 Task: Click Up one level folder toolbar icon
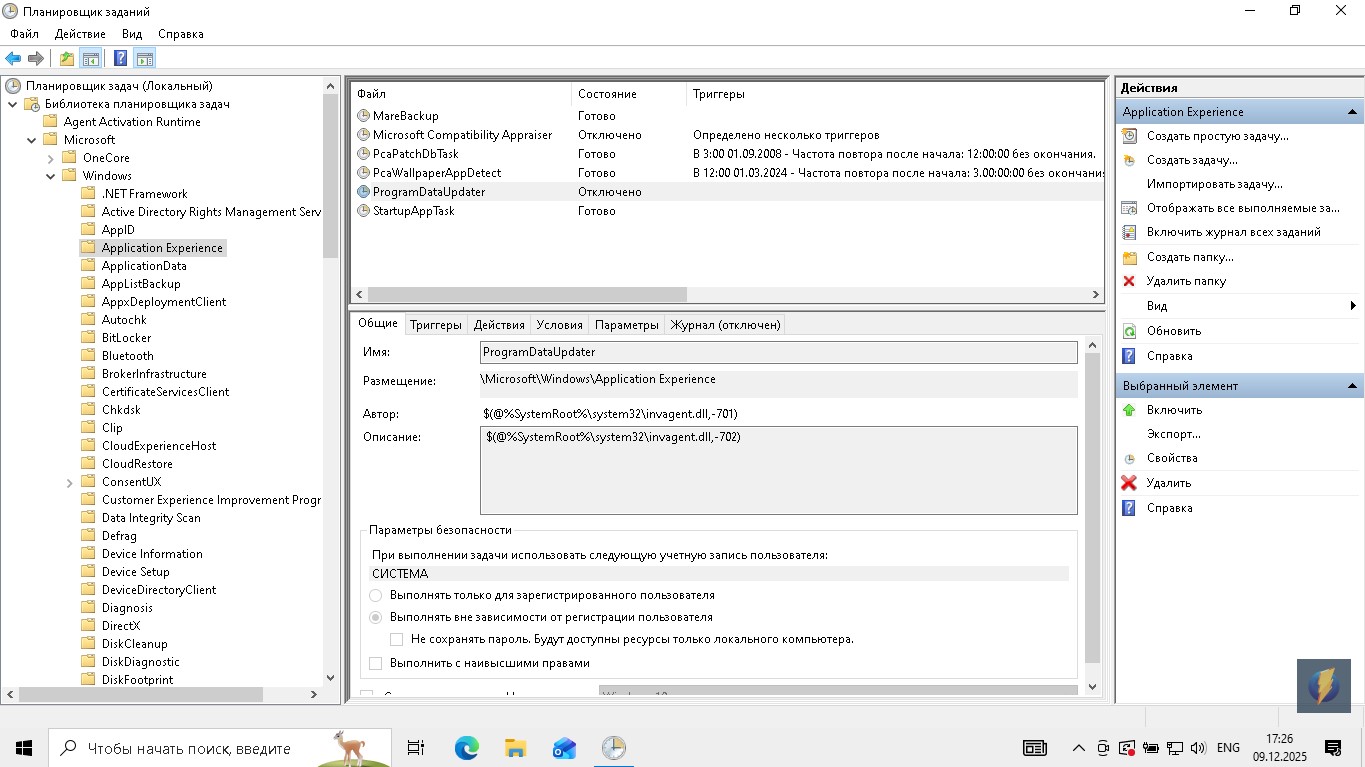(66, 59)
